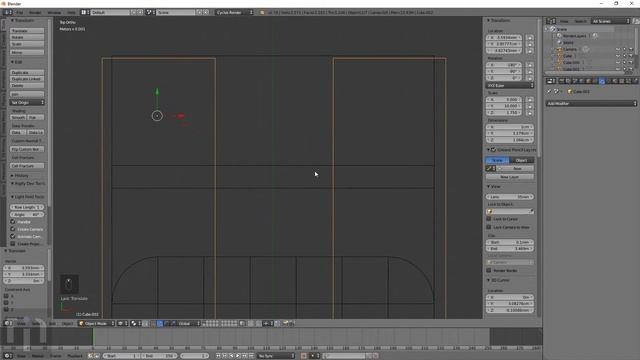Click the New Layer button
640x360 pixels.
click(510, 177)
